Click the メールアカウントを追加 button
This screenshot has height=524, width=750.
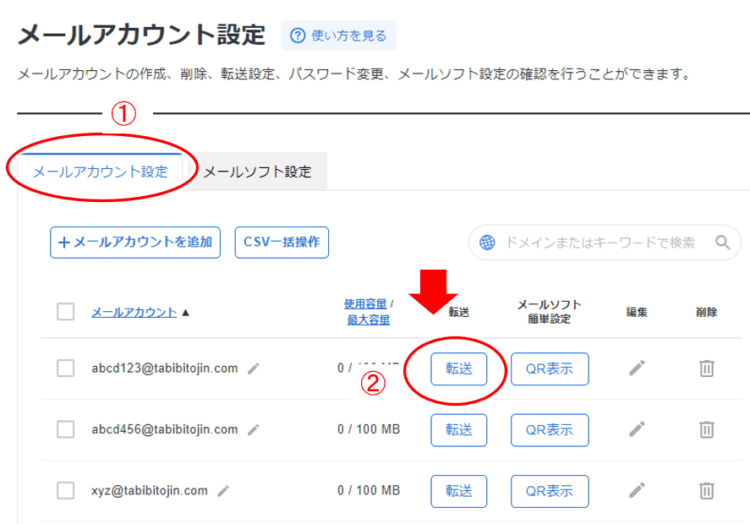(135, 242)
